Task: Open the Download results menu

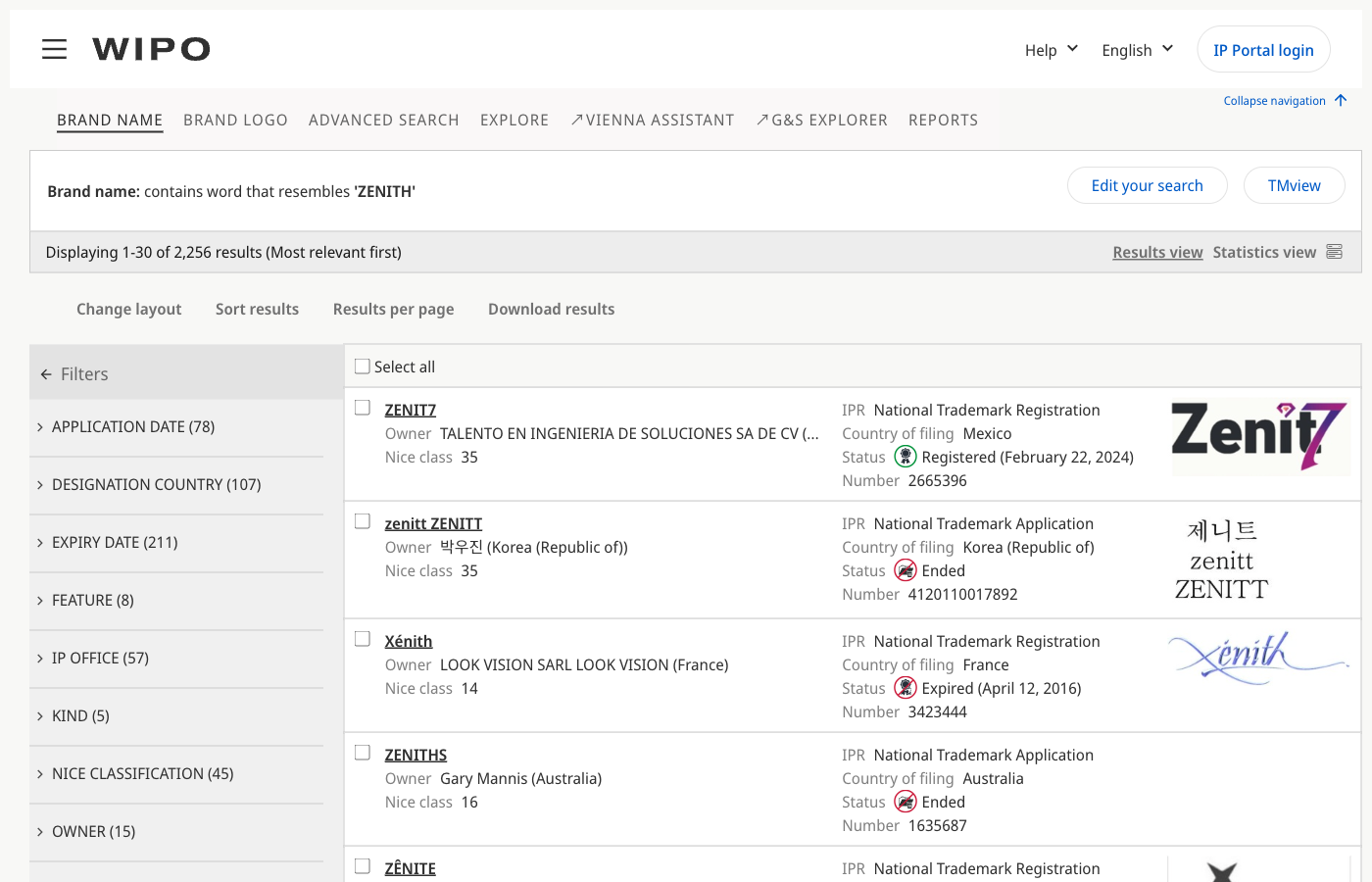Action: [x=551, y=309]
